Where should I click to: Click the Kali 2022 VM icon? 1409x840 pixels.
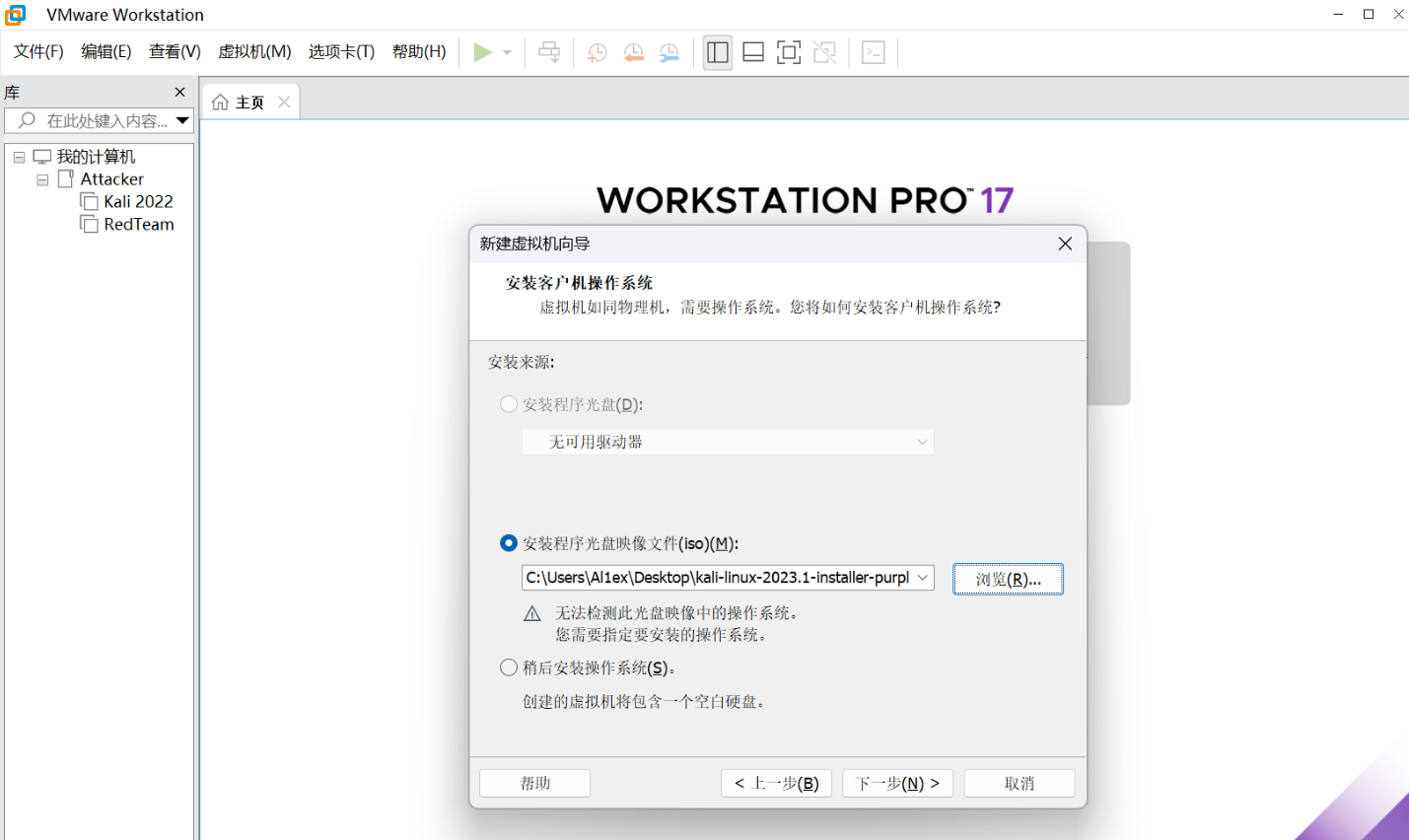tap(90, 202)
